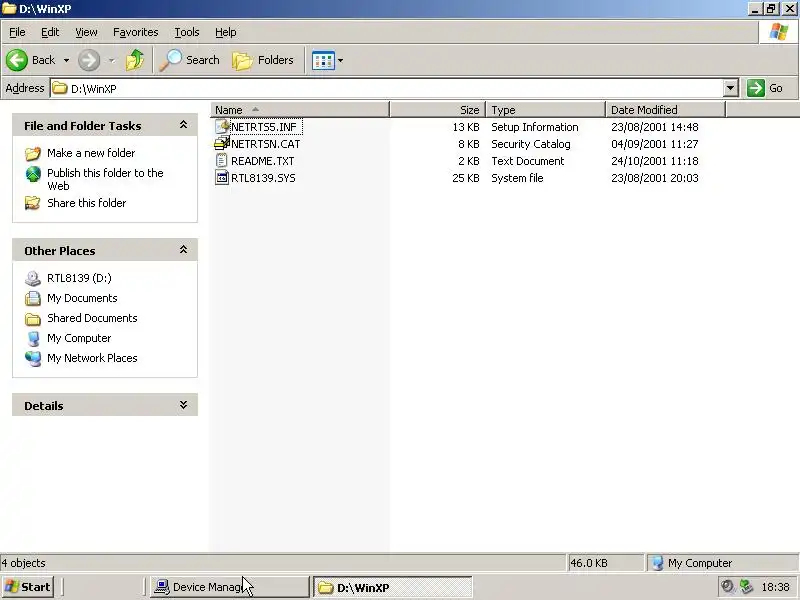Click the taskbar clock 18:38
The height and width of the screenshot is (600, 800).
tap(776, 587)
